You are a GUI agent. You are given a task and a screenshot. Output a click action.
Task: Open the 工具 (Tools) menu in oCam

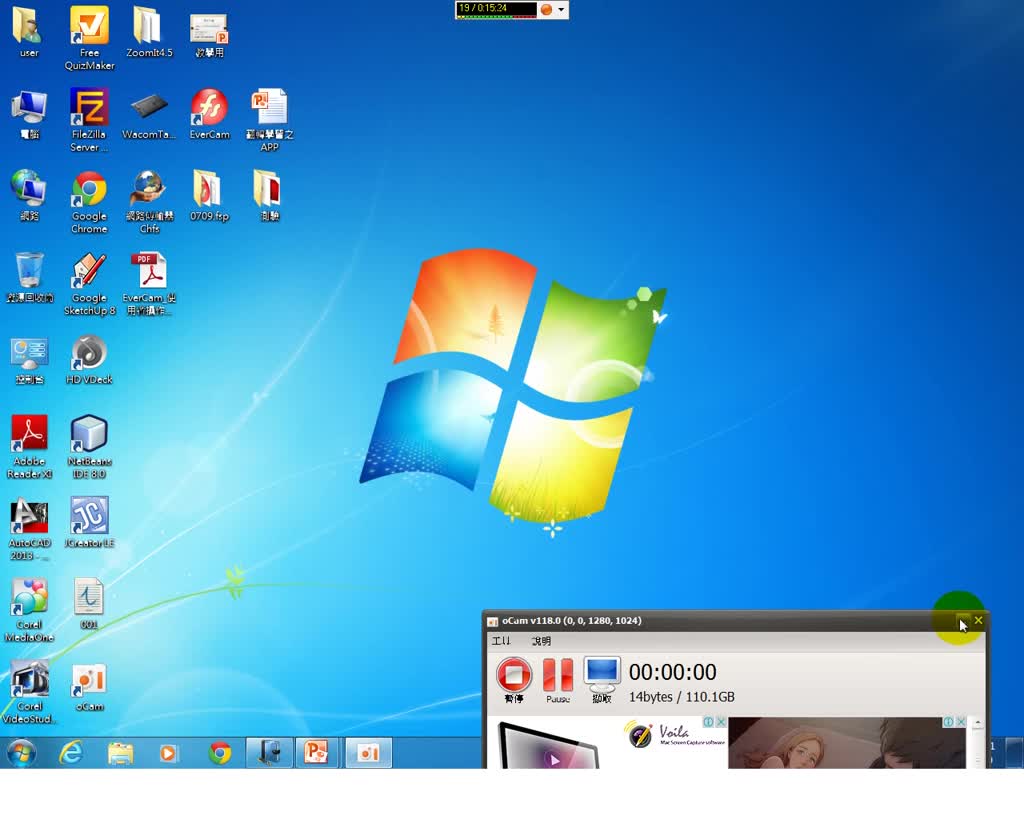(x=502, y=641)
